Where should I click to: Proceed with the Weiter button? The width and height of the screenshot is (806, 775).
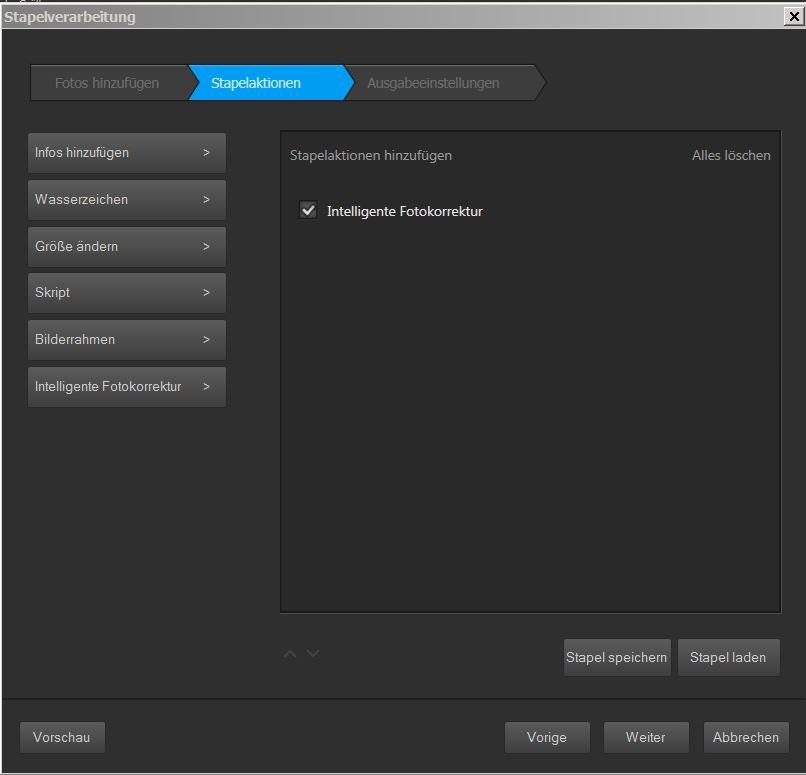646,738
